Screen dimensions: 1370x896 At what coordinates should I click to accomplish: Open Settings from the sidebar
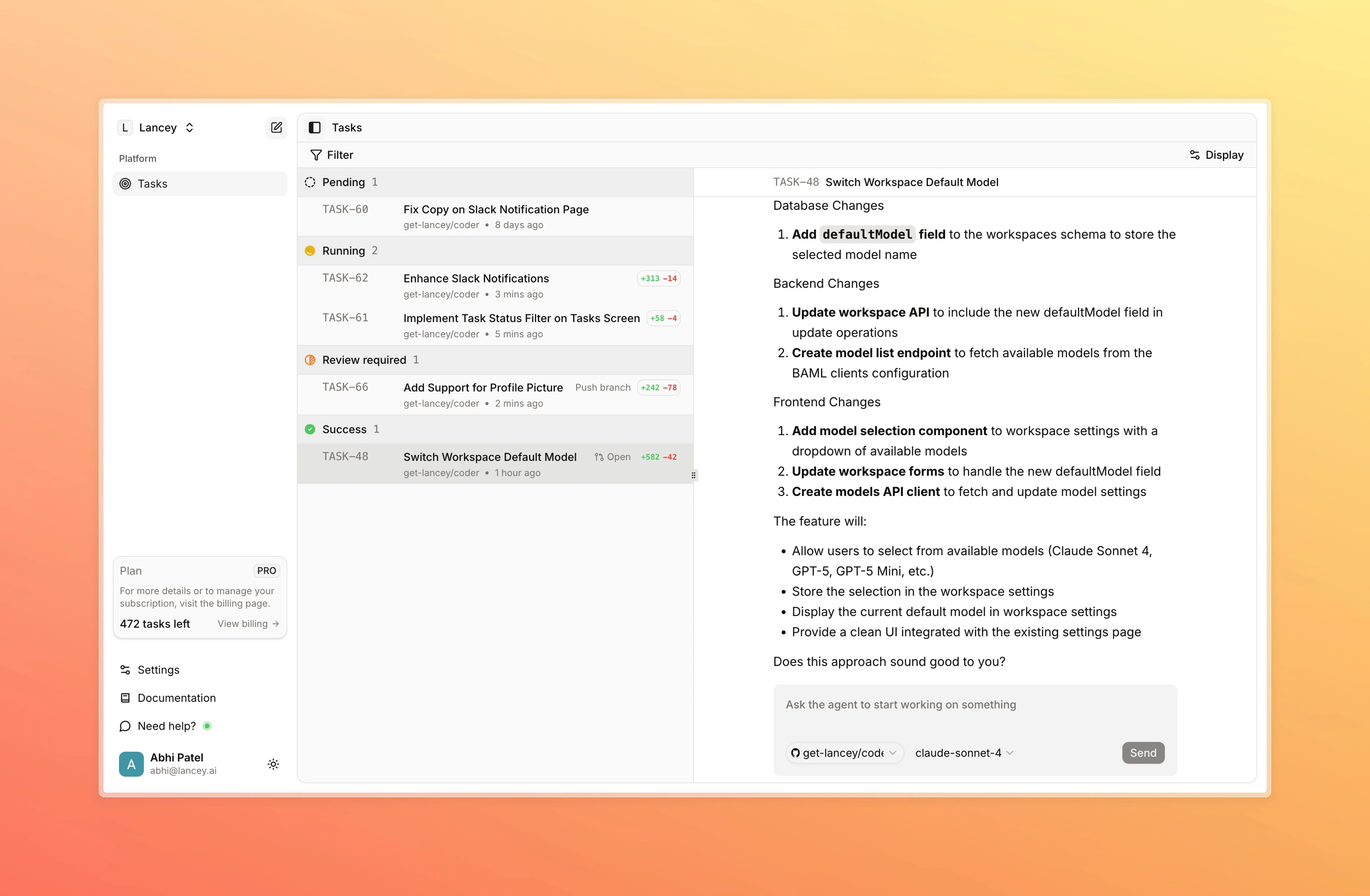click(x=158, y=669)
